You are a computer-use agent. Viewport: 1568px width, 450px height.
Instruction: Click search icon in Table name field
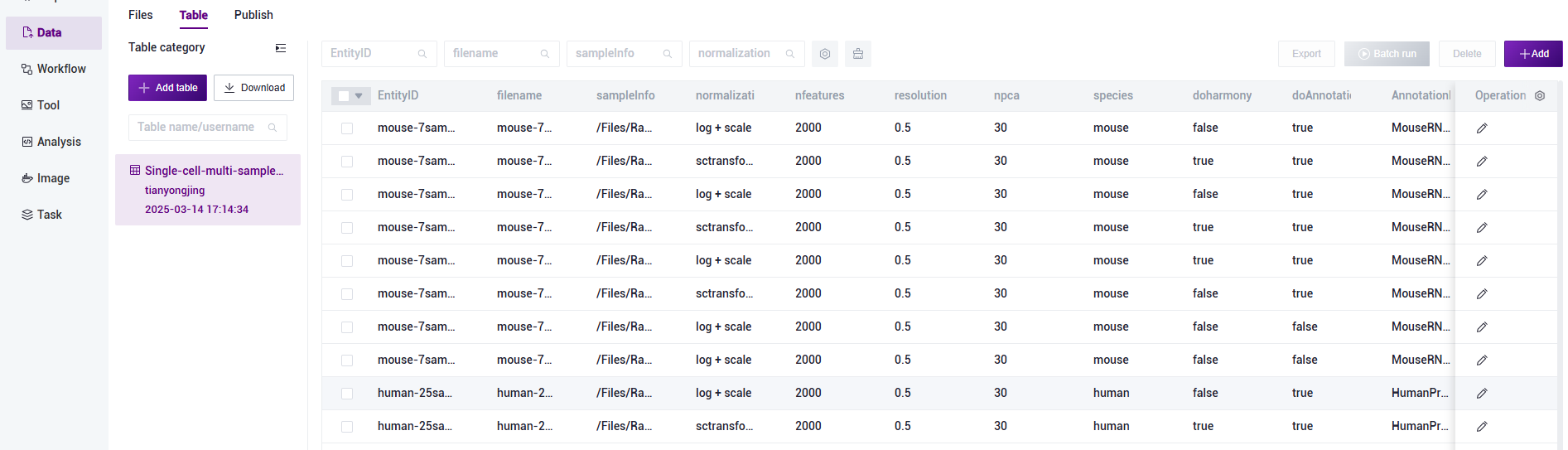point(272,128)
